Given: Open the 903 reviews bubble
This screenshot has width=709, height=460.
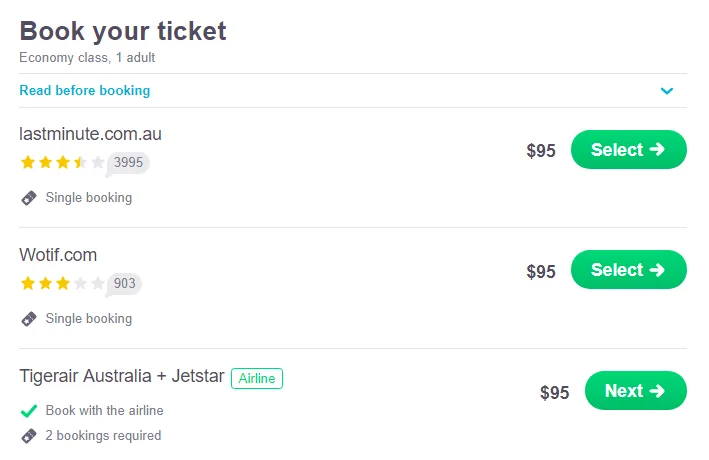Looking at the screenshot, I should click(x=124, y=283).
